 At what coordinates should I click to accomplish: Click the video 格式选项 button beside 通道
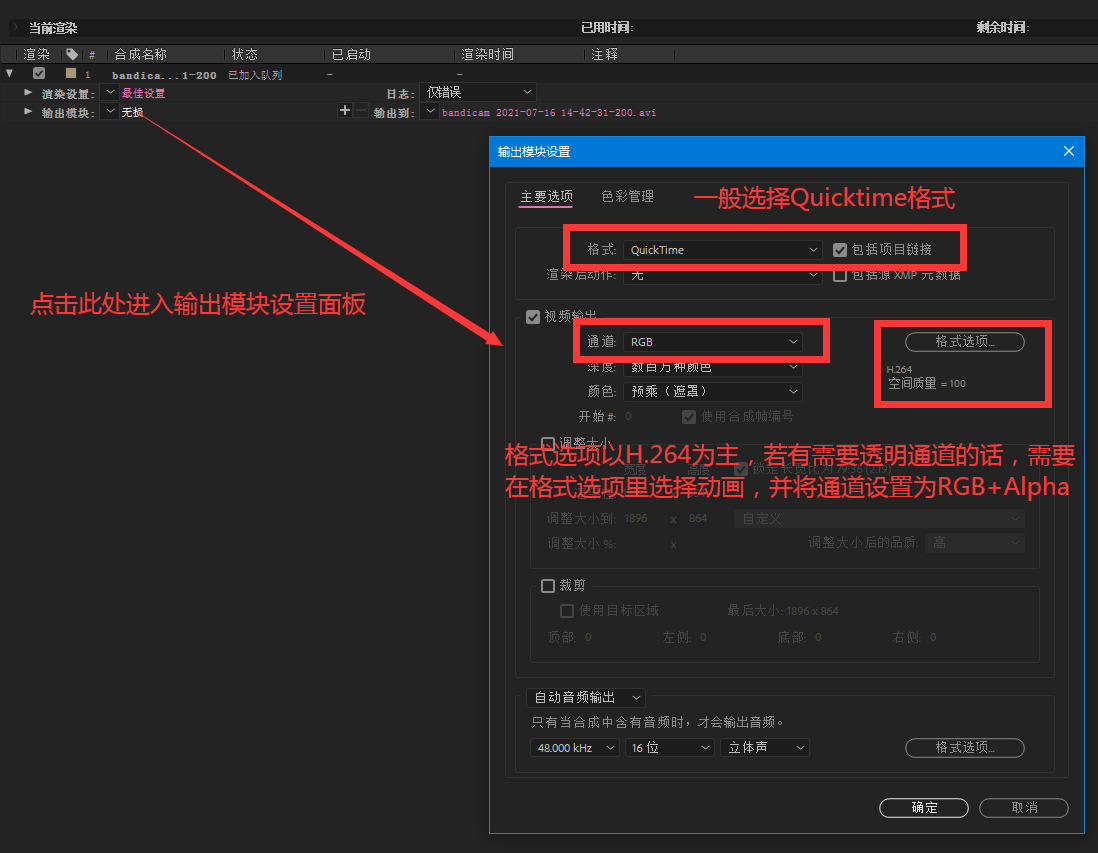(x=964, y=342)
